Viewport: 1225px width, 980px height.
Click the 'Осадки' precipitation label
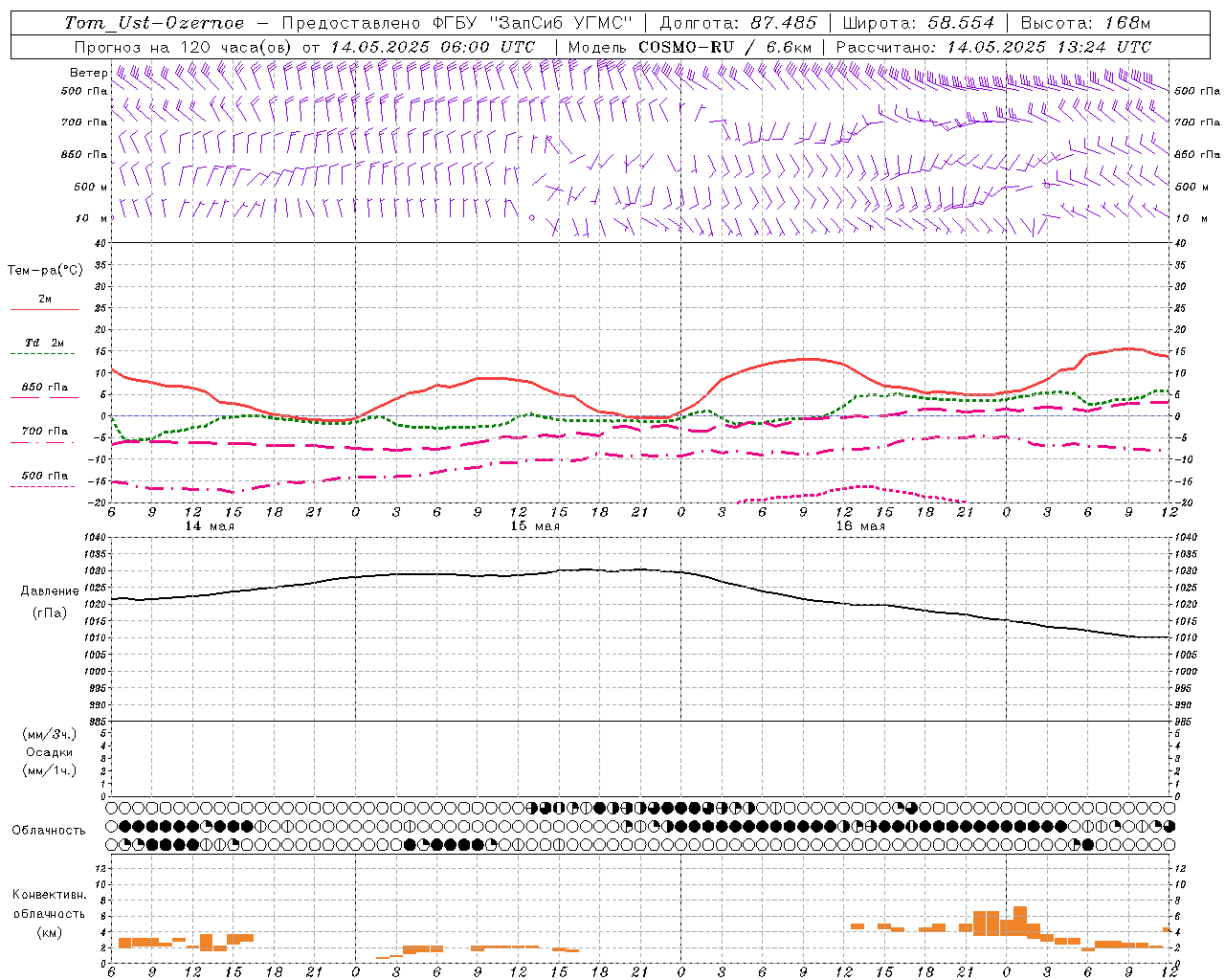pos(50,752)
